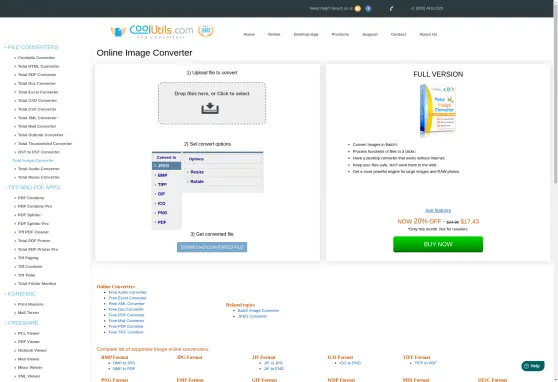558x382 pixels.
Task: Select JPEG as the convert-to format
Action: pyautogui.click(x=167, y=166)
